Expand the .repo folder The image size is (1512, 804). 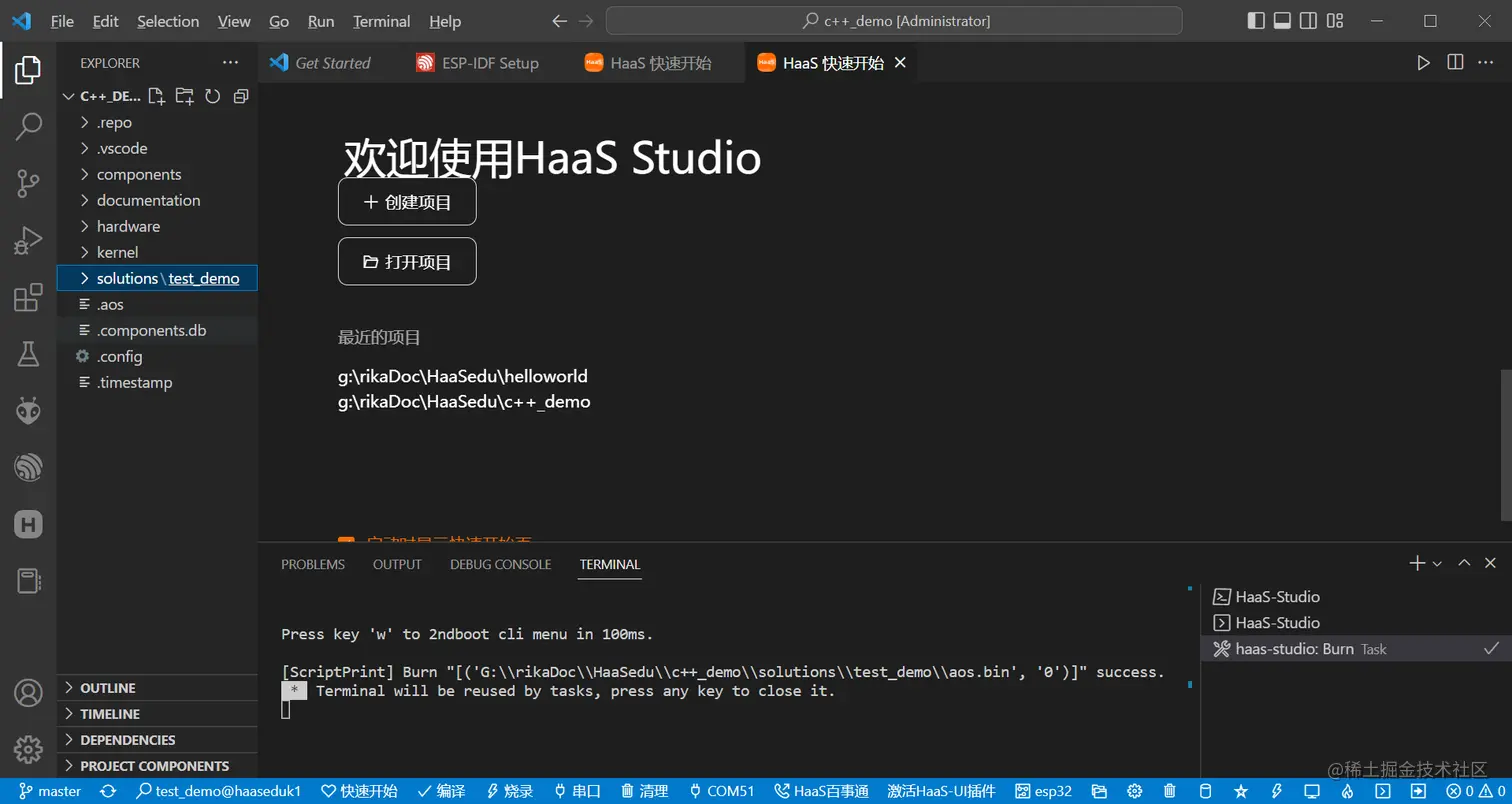(x=157, y=123)
